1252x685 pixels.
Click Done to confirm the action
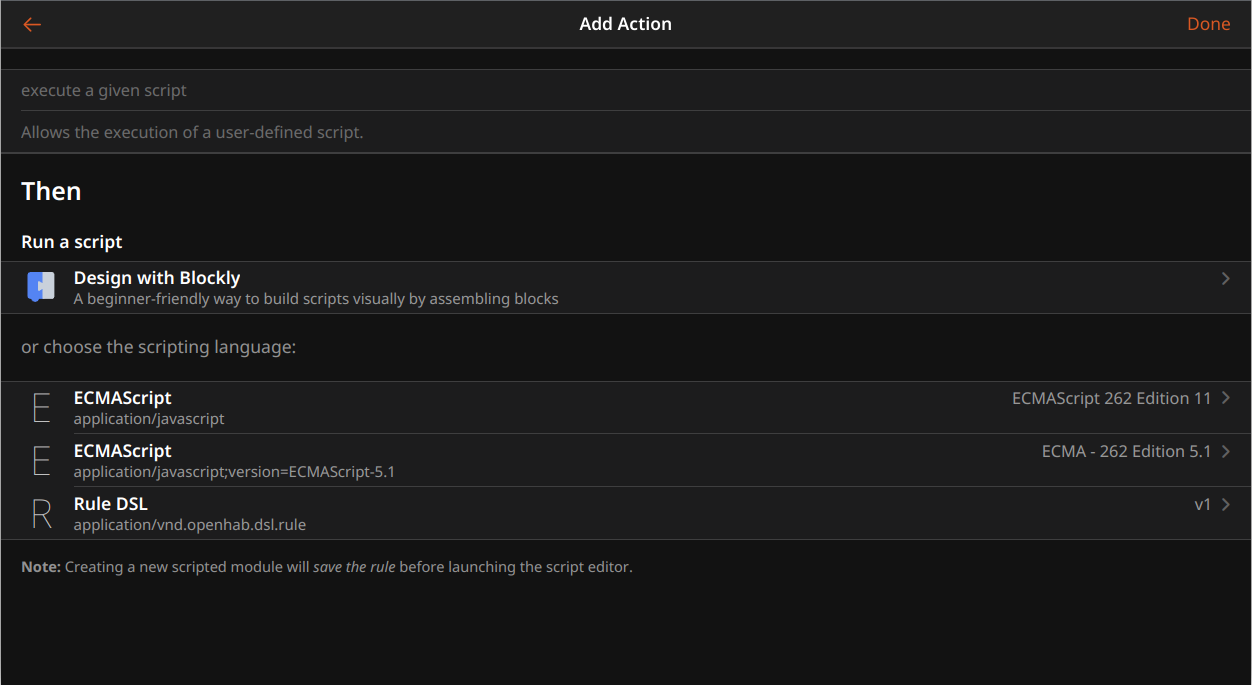click(1209, 24)
